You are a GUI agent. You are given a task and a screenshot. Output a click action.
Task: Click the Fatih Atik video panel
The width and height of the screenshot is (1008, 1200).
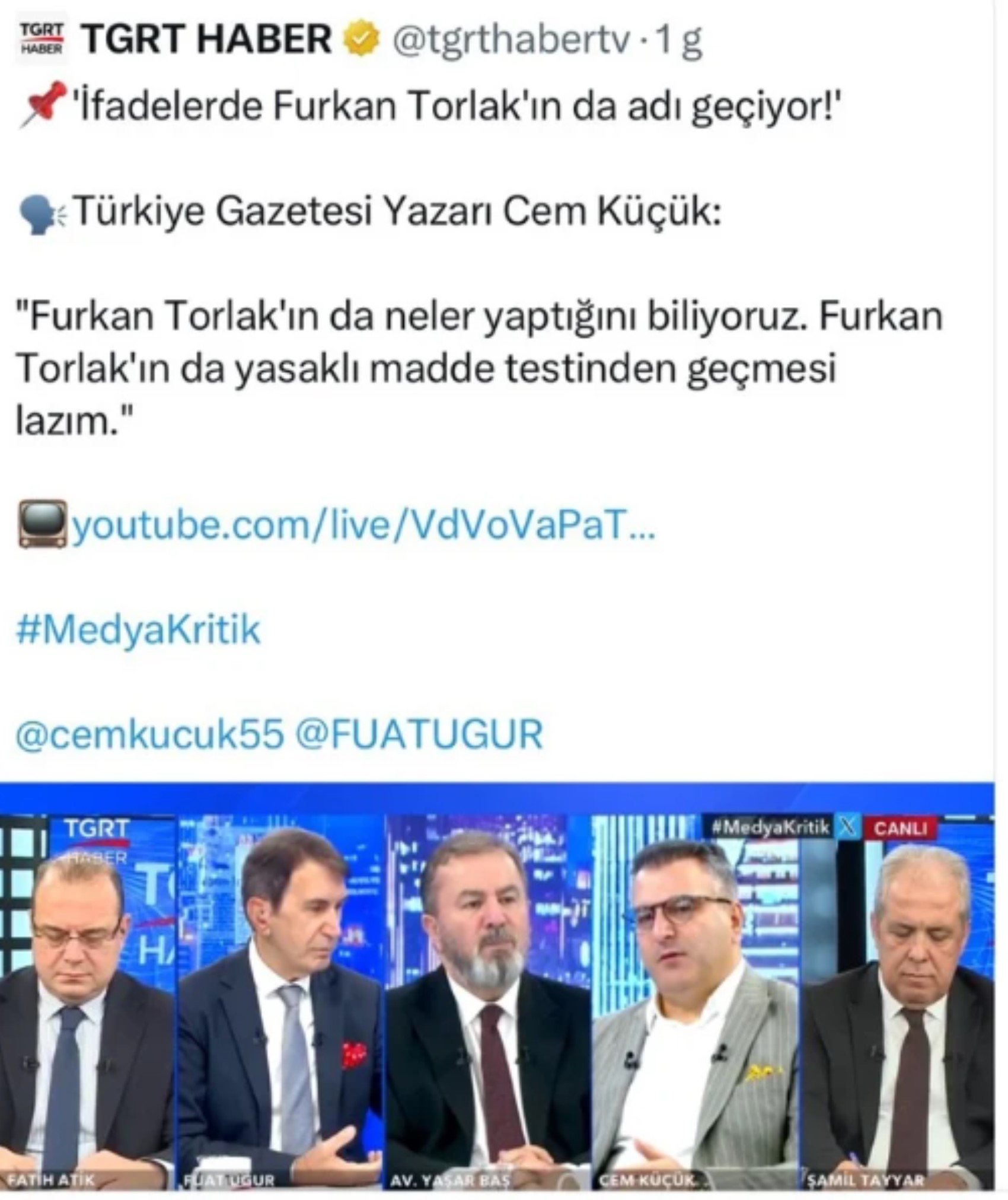coord(88,1001)
